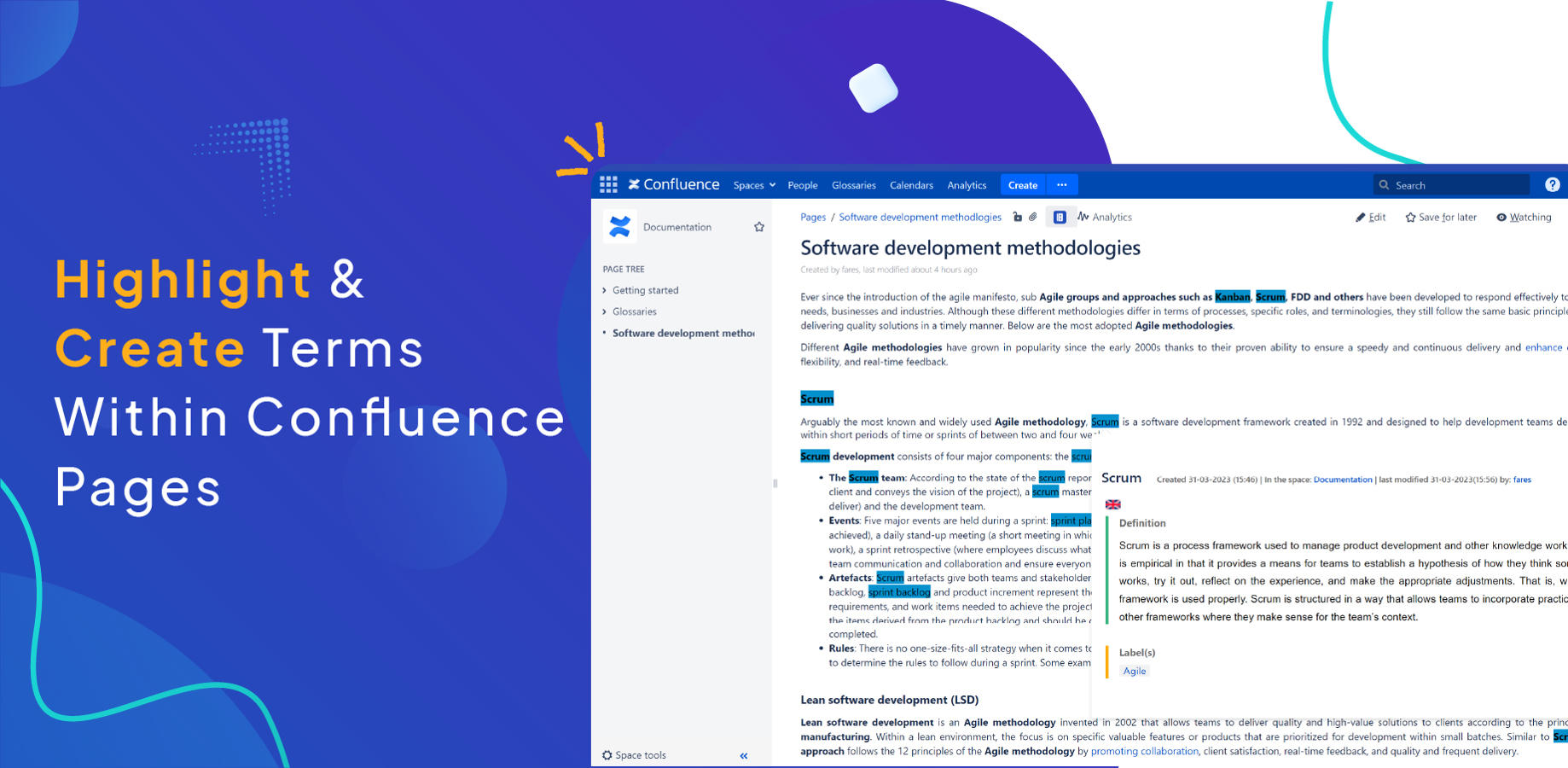
Task: Open the more options ellipsis next to Create
Action: (x=1062, y=184)
